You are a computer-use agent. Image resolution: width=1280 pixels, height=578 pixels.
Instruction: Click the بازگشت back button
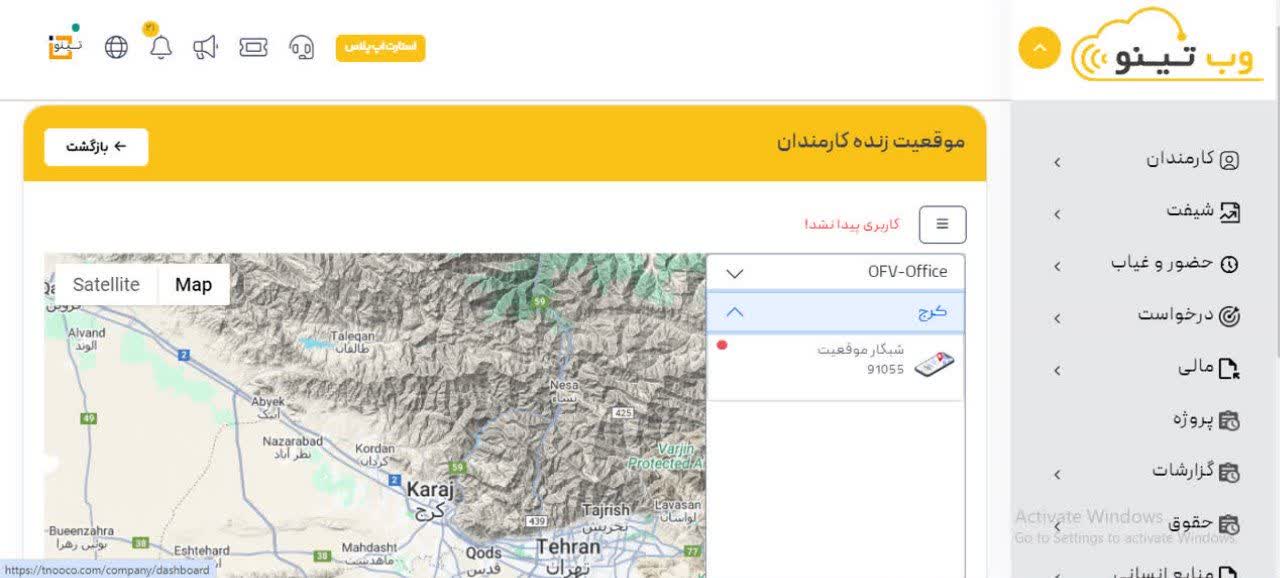(96, 147)
